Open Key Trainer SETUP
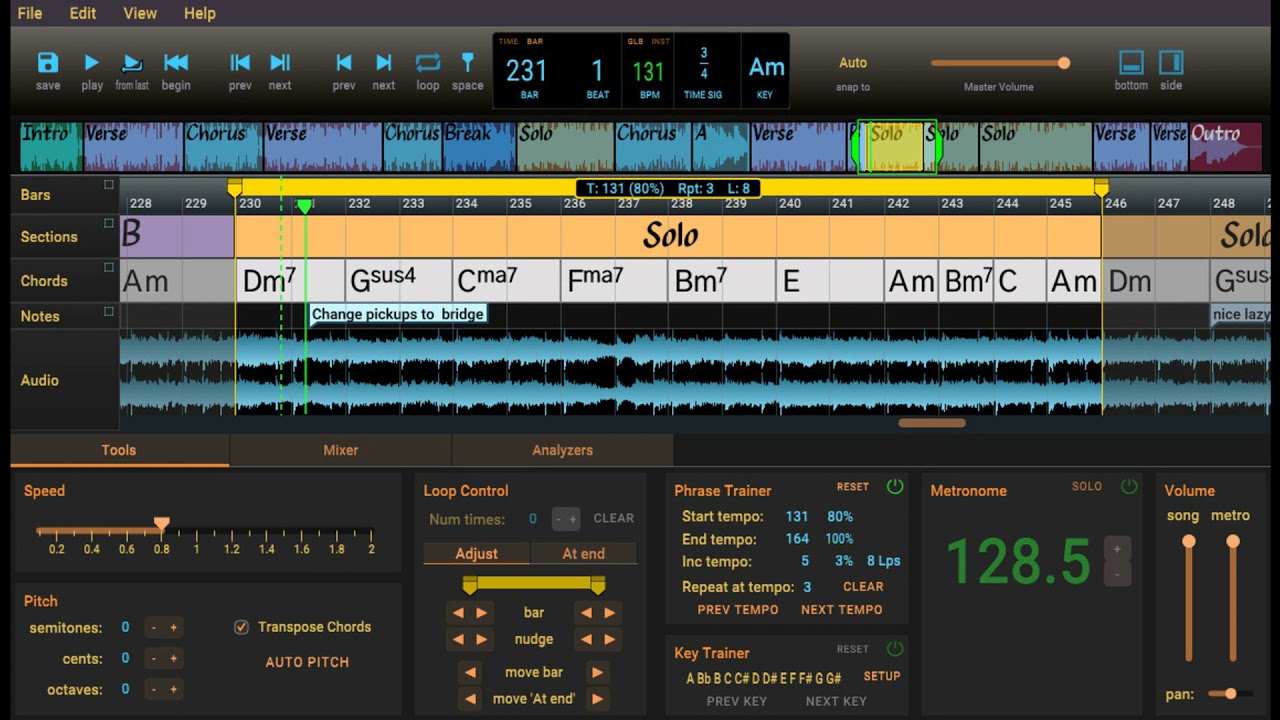The width and height of the screenshot is (1280, 720). [x=882, y=676]
